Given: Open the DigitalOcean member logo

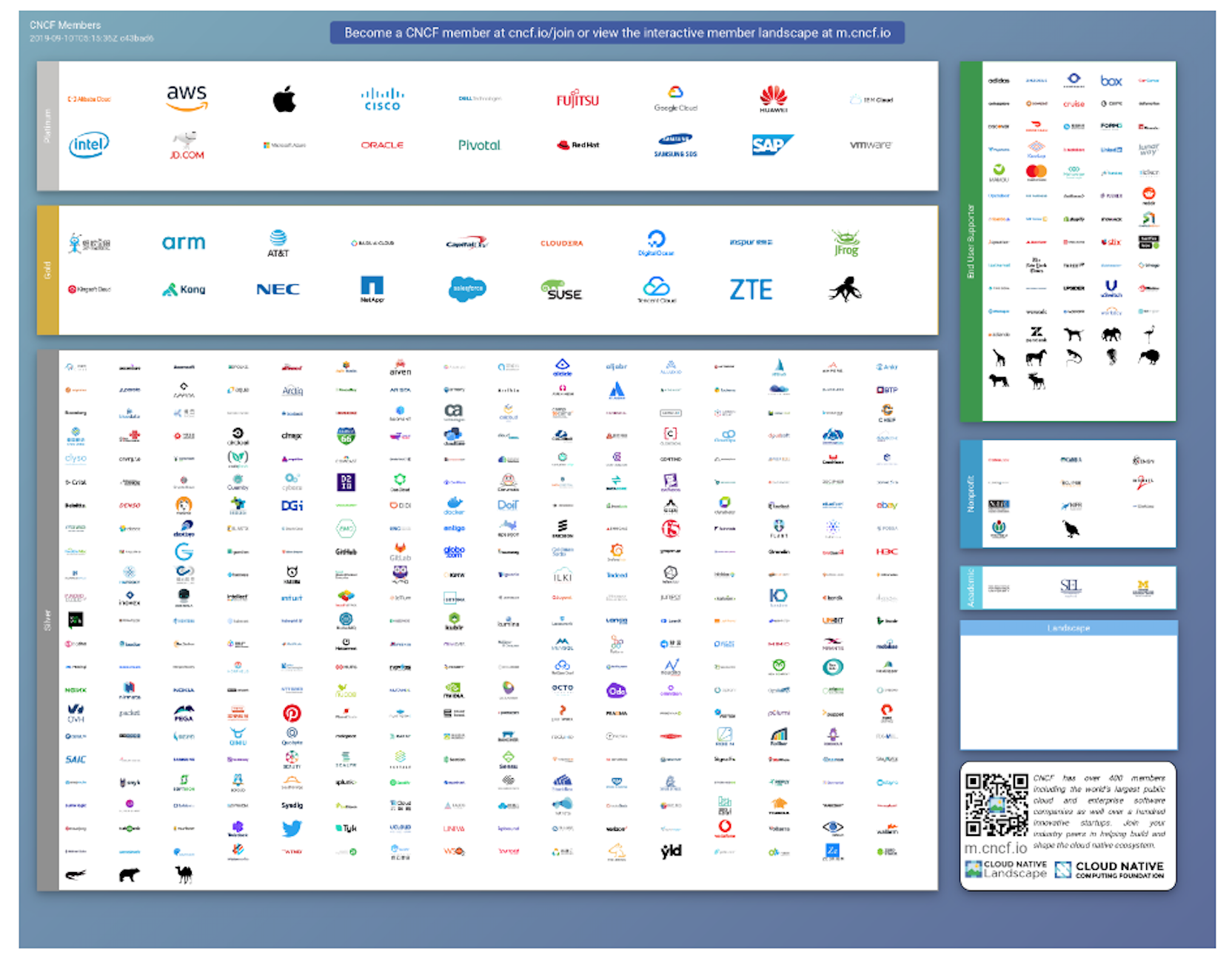Looking at the screenshot, I should tap(656, 243).
